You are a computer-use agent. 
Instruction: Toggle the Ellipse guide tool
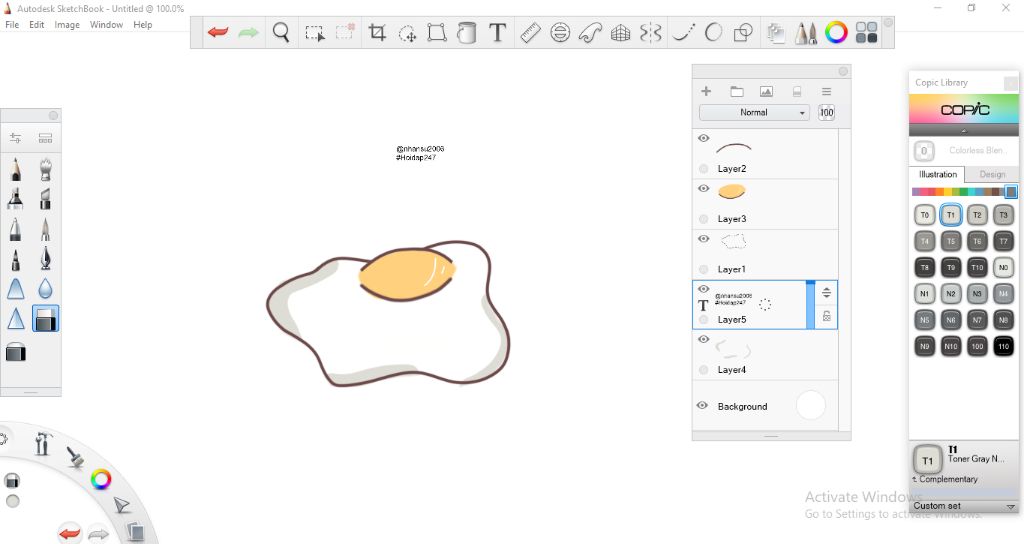(560, 32)
